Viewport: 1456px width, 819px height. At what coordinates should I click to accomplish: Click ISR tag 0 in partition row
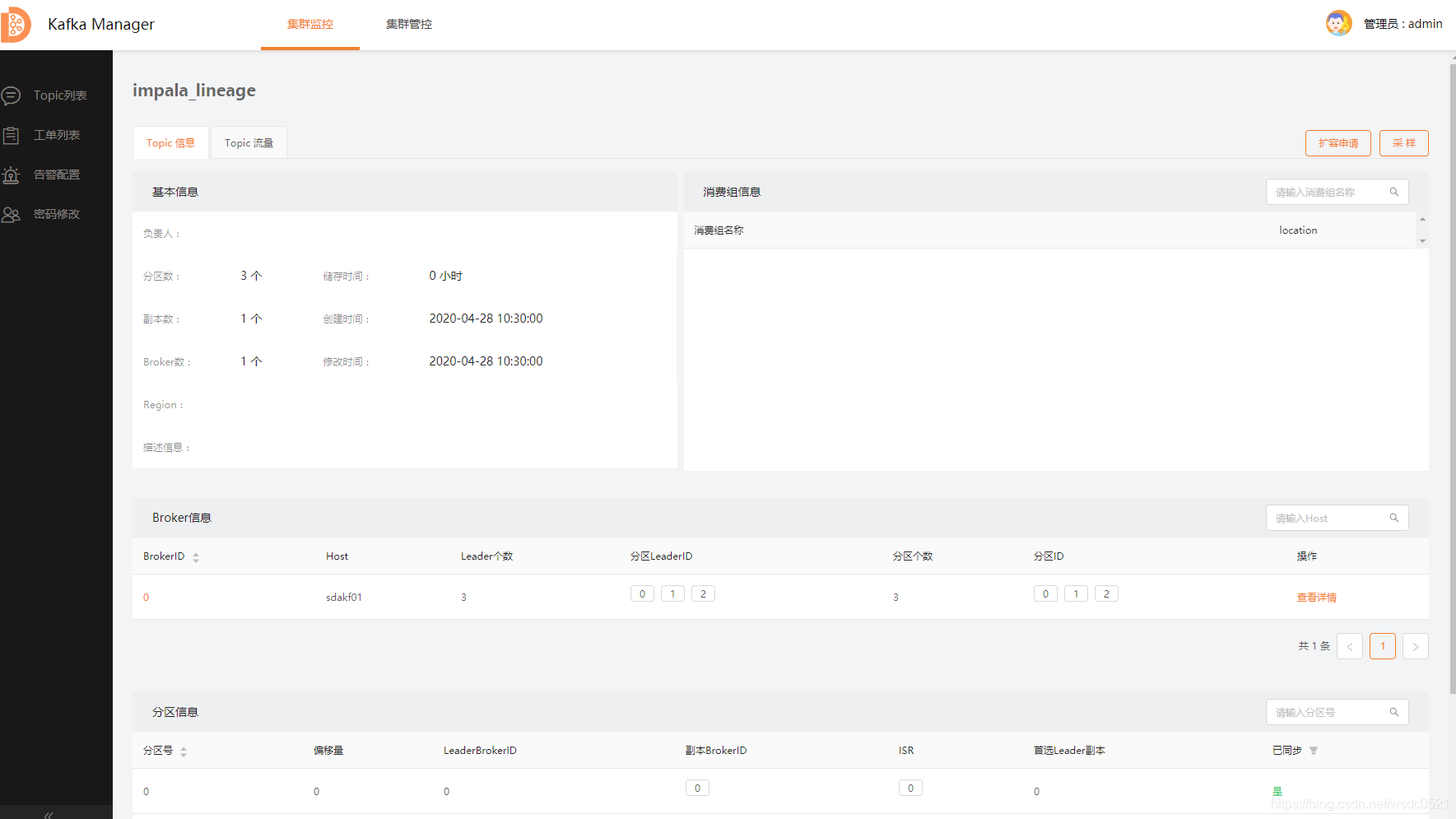click(x=910, y=788)
